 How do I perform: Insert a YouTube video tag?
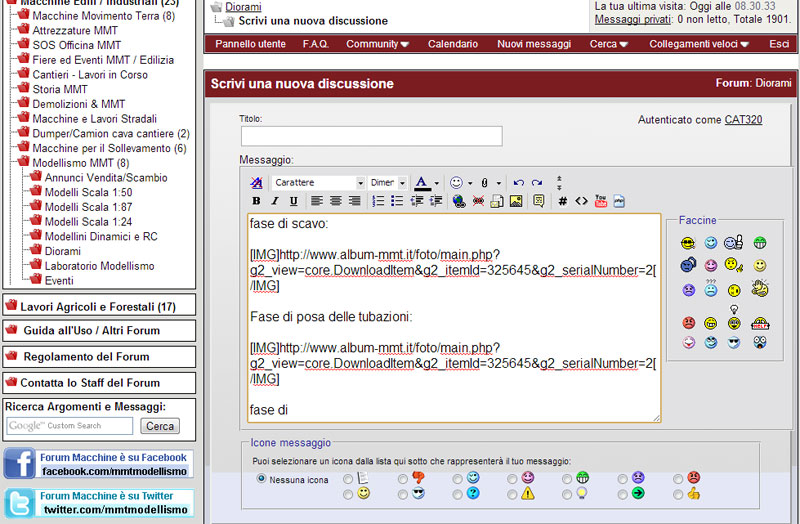(601, 201)
